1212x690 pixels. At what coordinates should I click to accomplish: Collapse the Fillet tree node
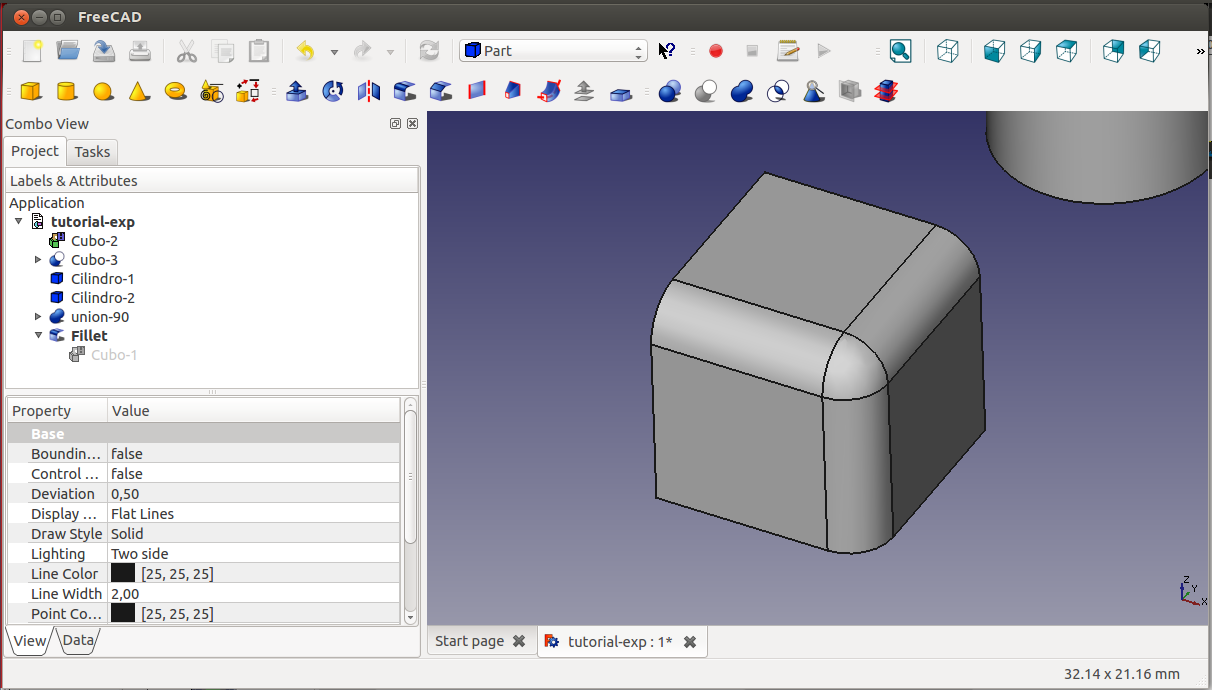[38, 336]
